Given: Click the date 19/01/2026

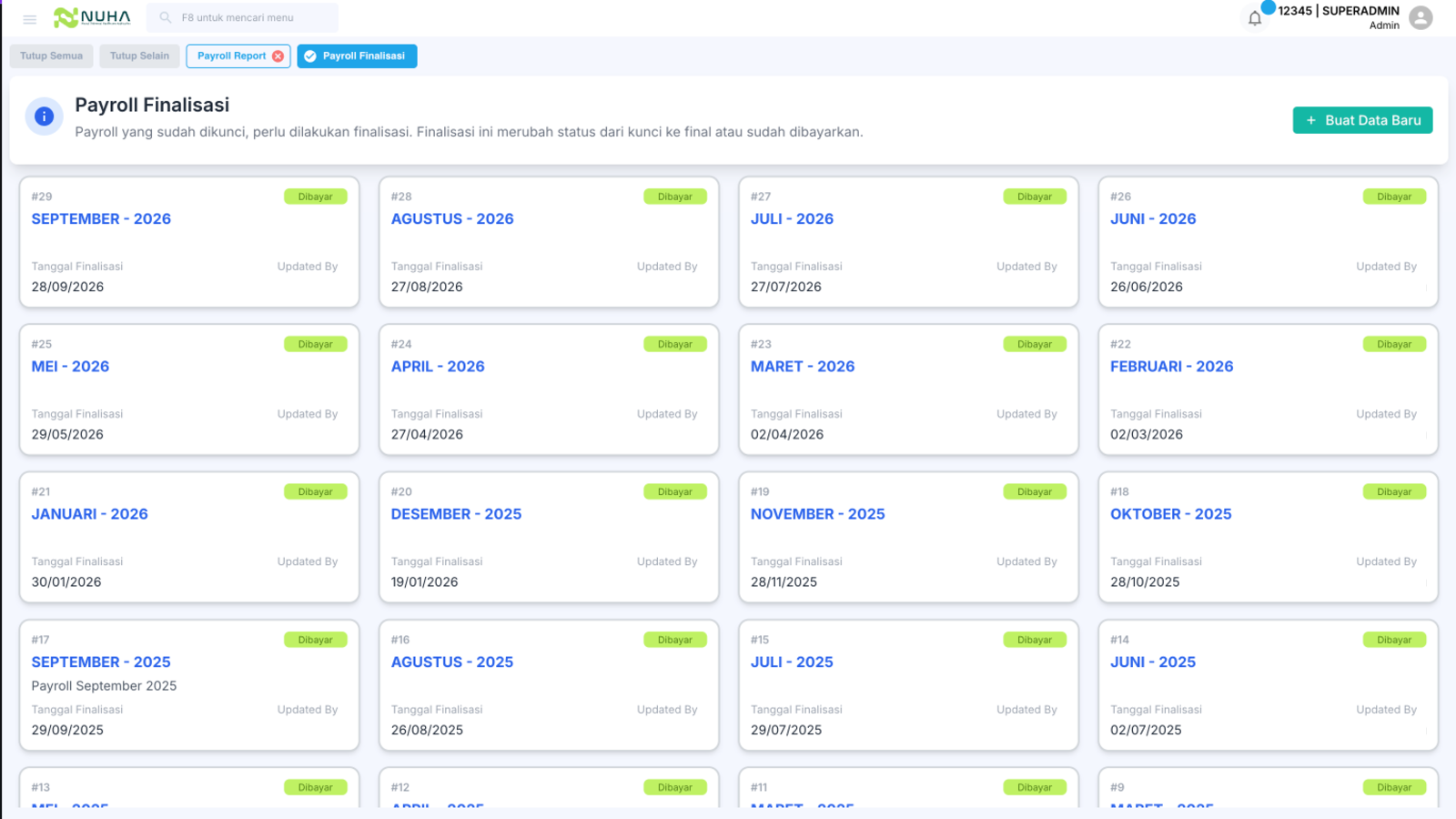Looking at the screenshot, I should pos(424,581).
